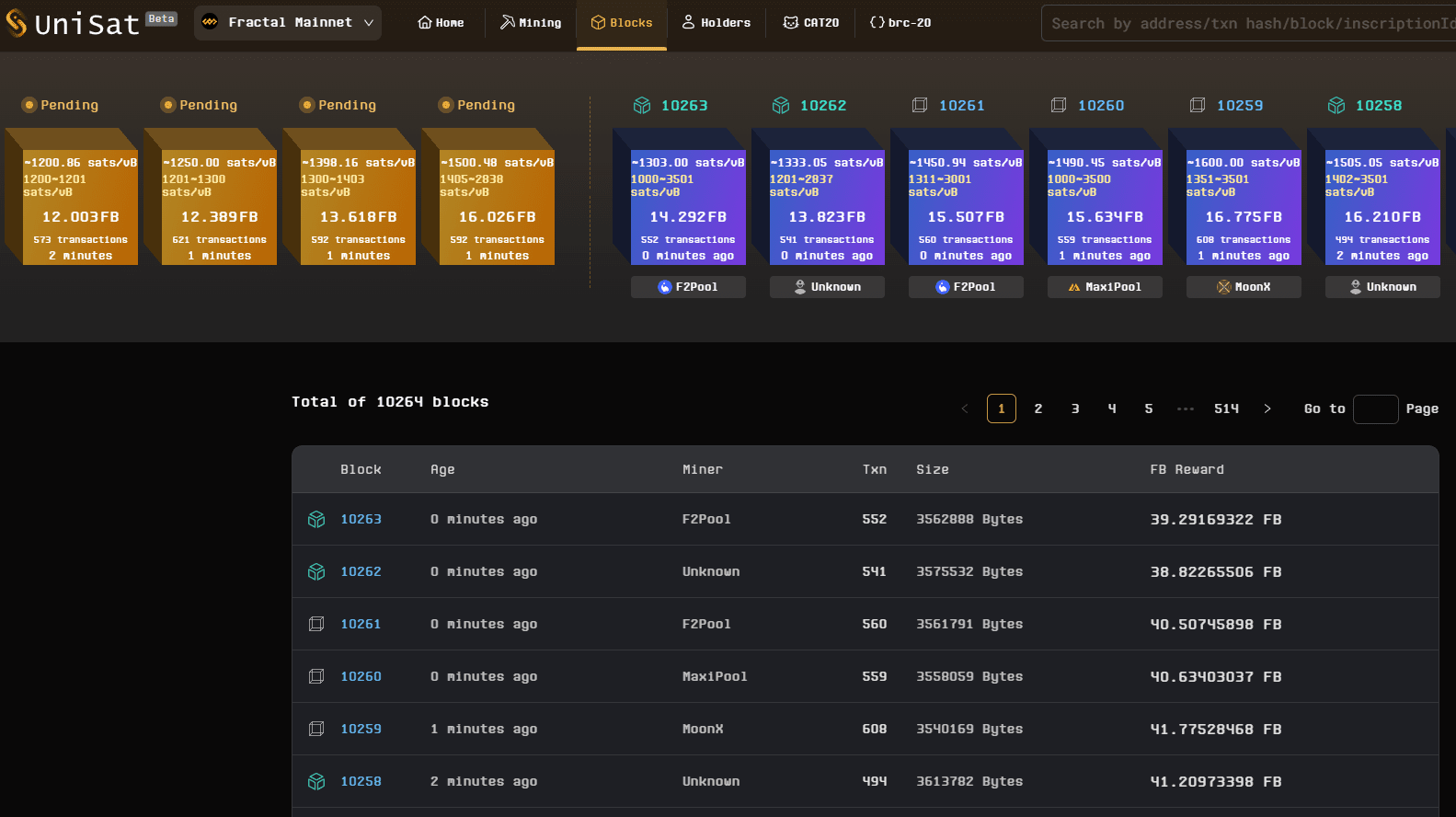The height and width of the screenshot is (817, 1456).
Task: Select page 3 in pagination
Action: (1075, 408)
